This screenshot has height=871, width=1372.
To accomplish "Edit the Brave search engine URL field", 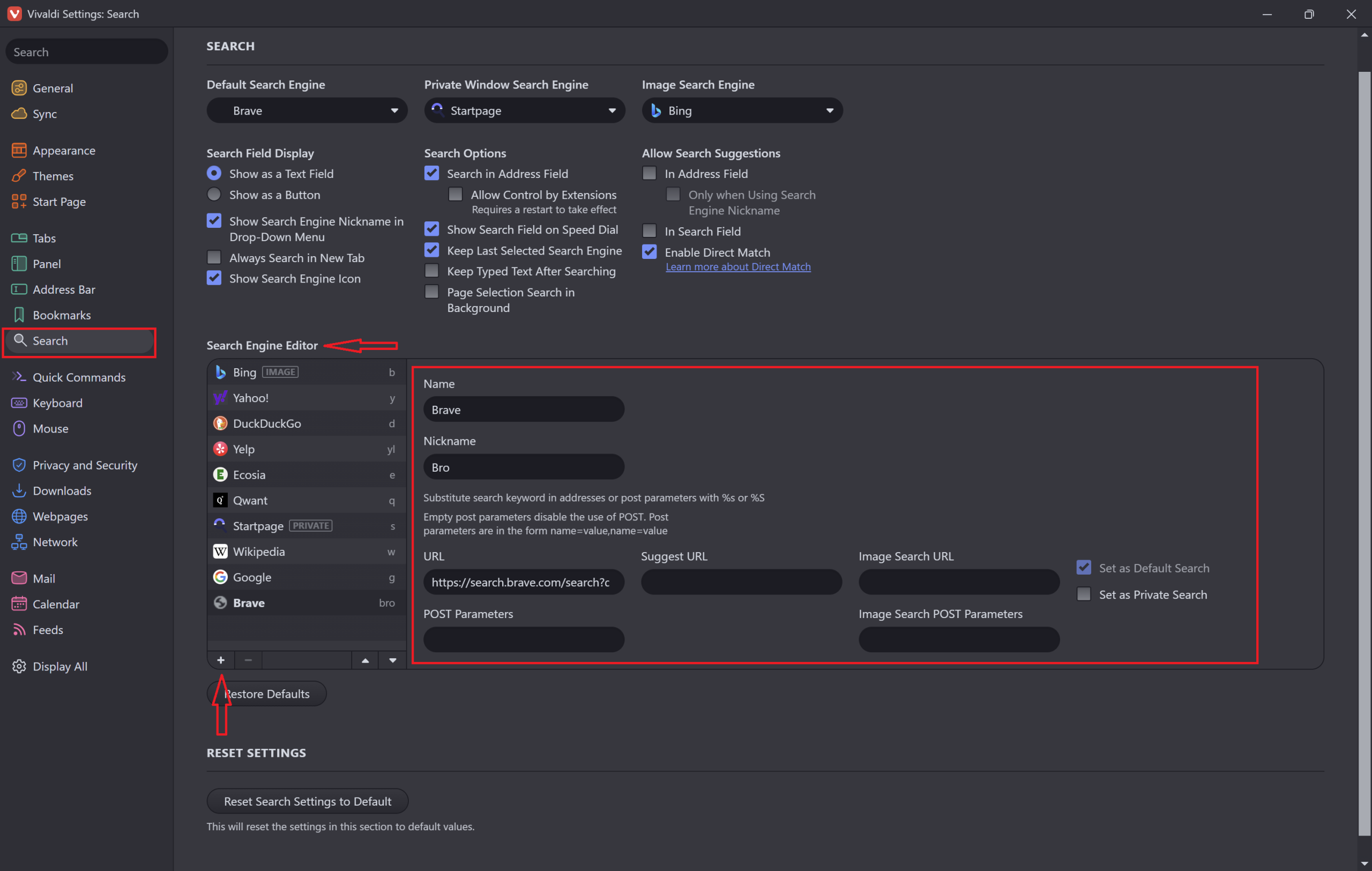I will (x=523, y=582).
